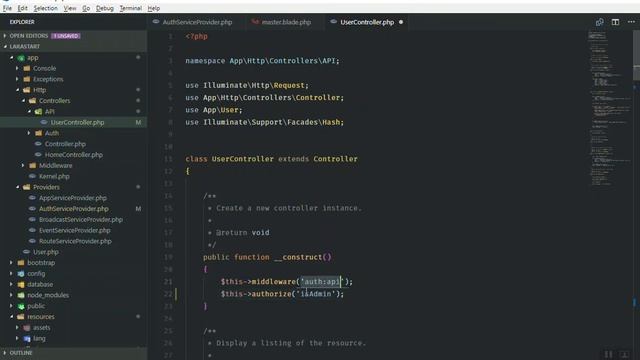
Task: Open Kernel.php from the explorer
Action: (x=54, y=176)
